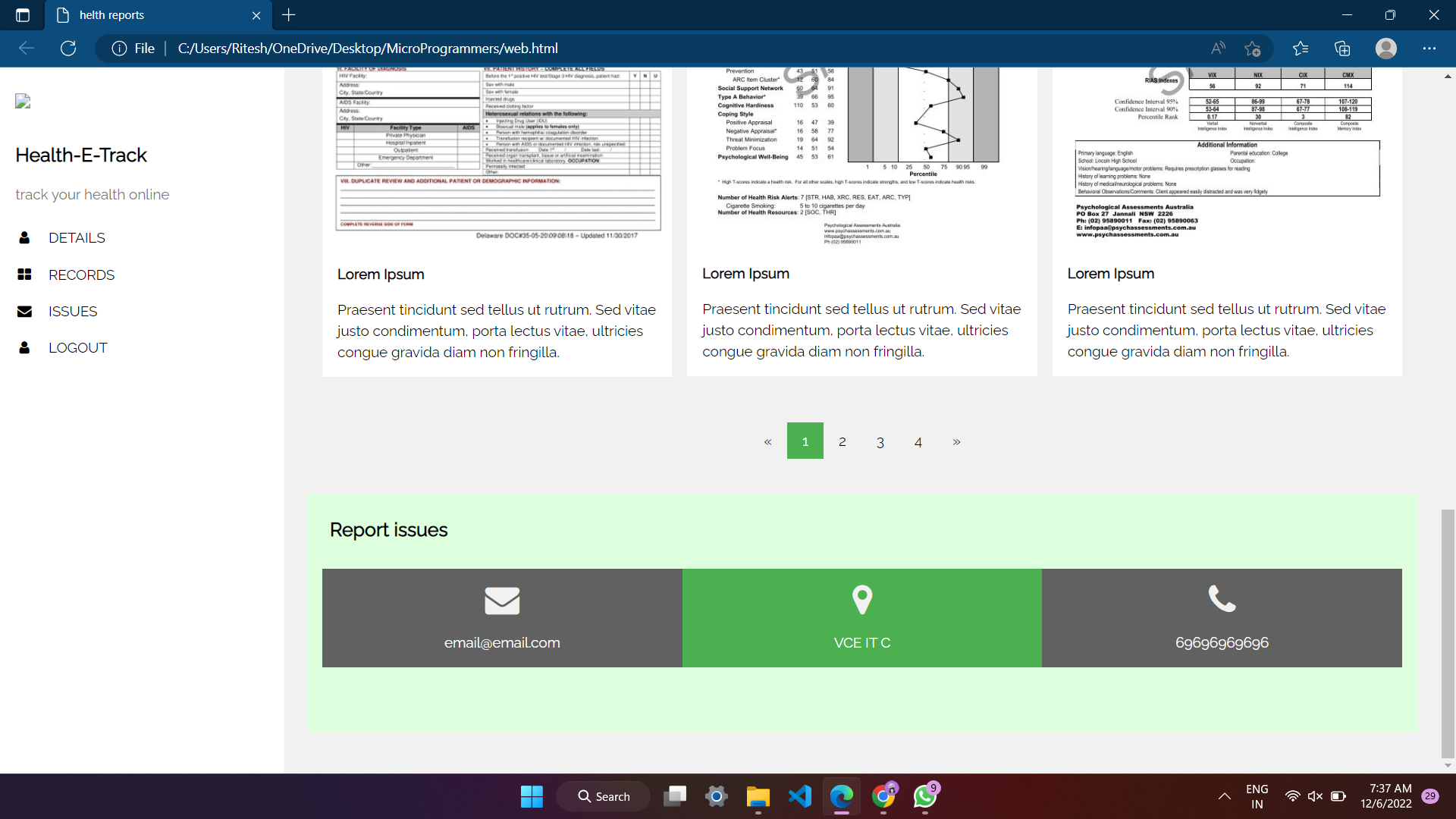Click the Logout user icon
Viewport: 1456px width, 819px height.
[25, 347]
